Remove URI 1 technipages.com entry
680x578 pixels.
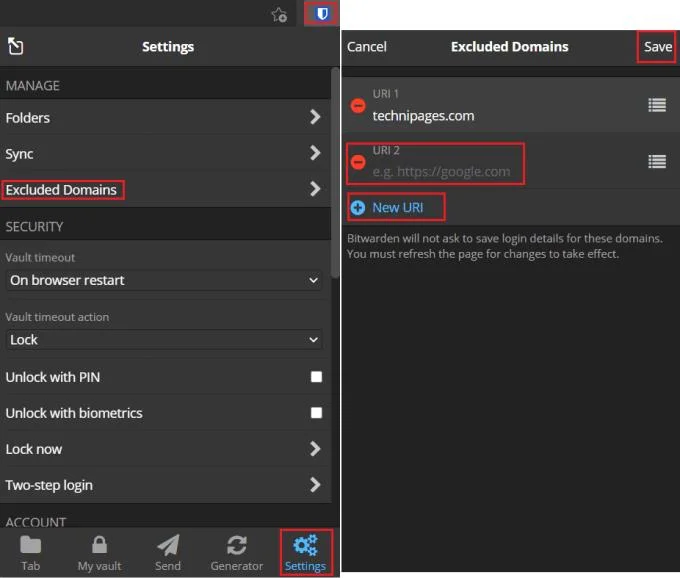click(x=358, y=105)
